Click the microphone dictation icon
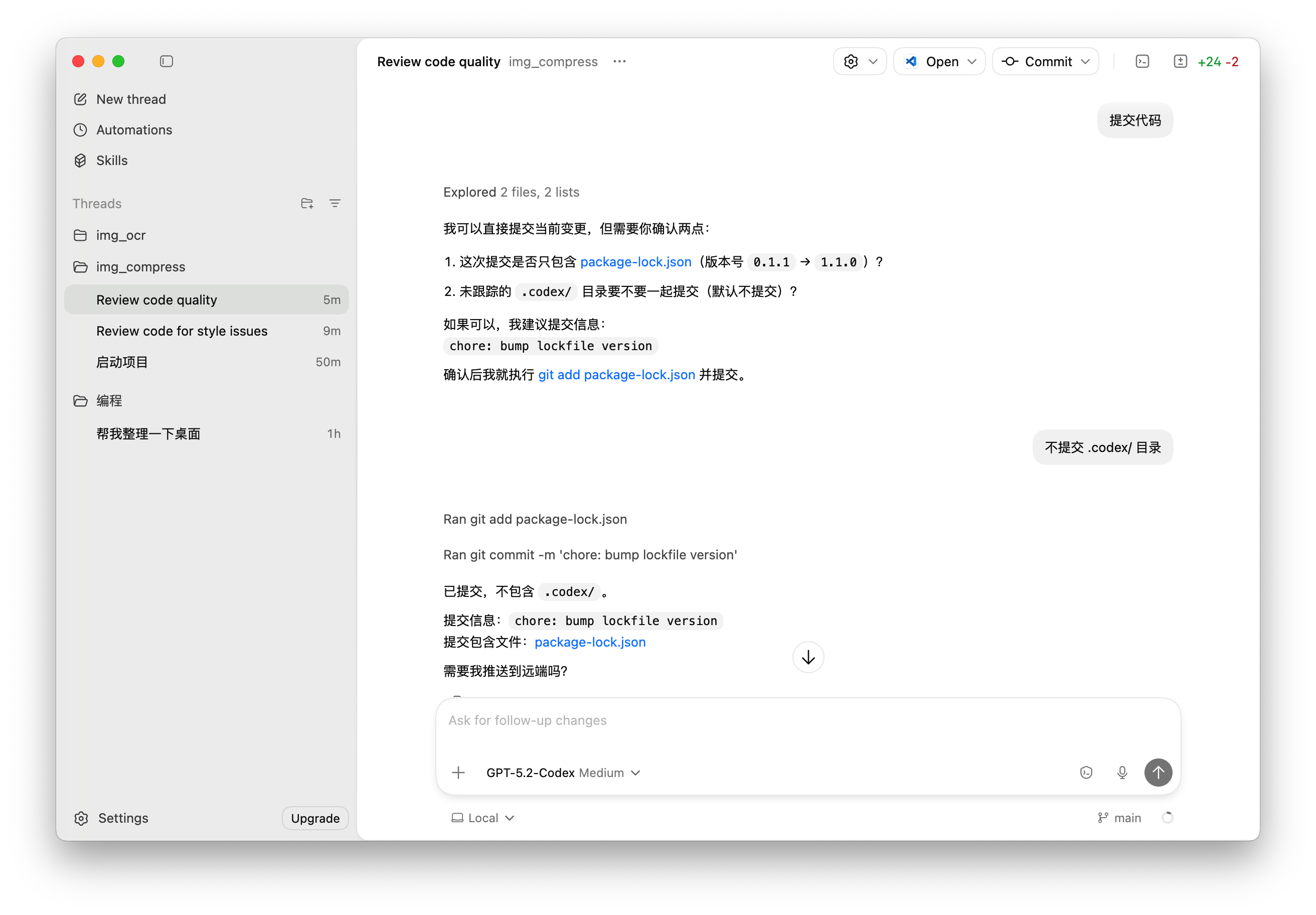The image size is (1316, 915). click(1122, 773)
